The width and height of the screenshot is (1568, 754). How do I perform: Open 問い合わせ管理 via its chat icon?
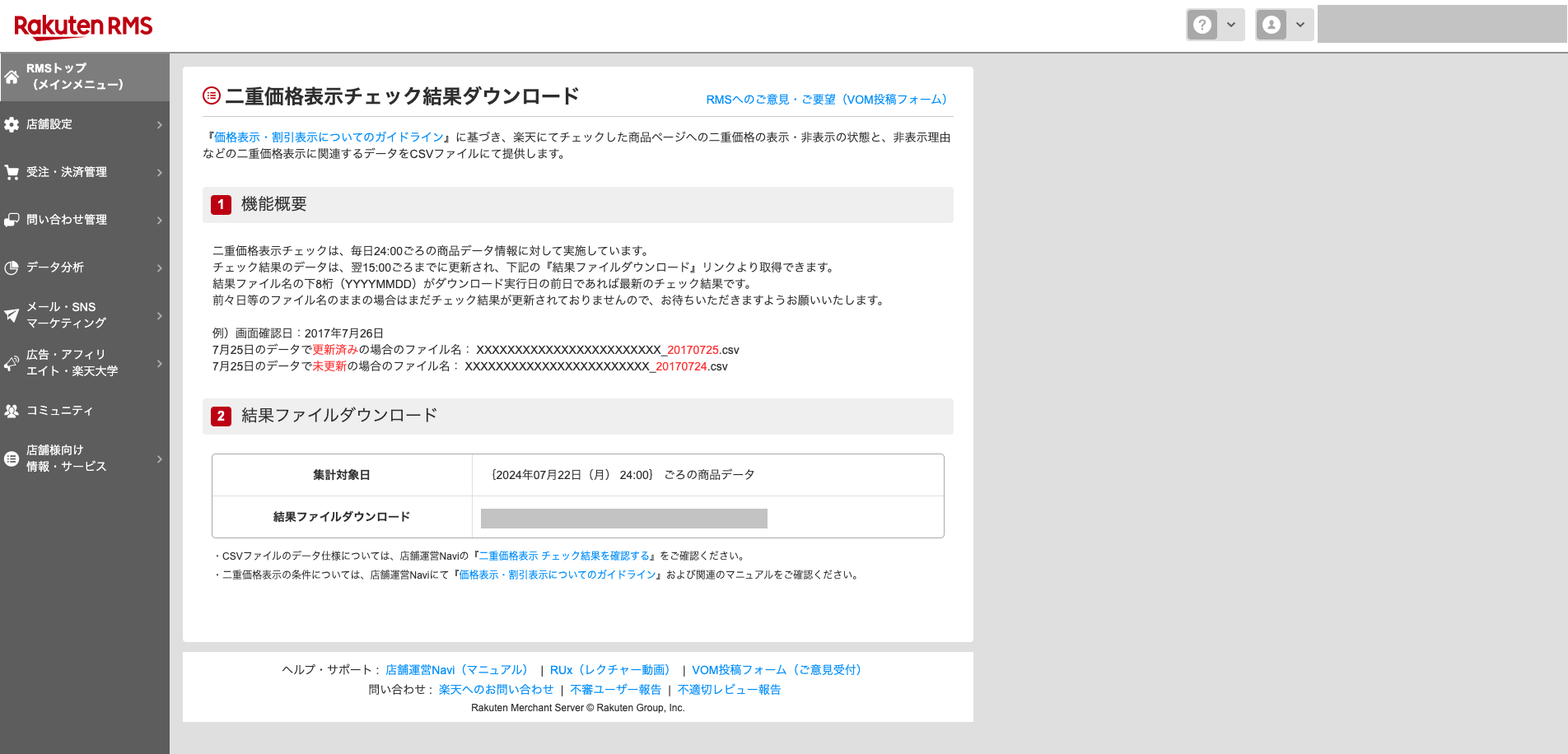[x=12, y=220]
